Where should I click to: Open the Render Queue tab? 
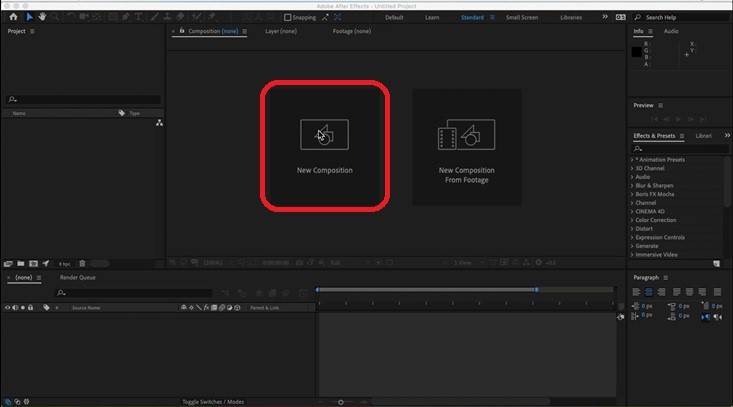[78, 278]
